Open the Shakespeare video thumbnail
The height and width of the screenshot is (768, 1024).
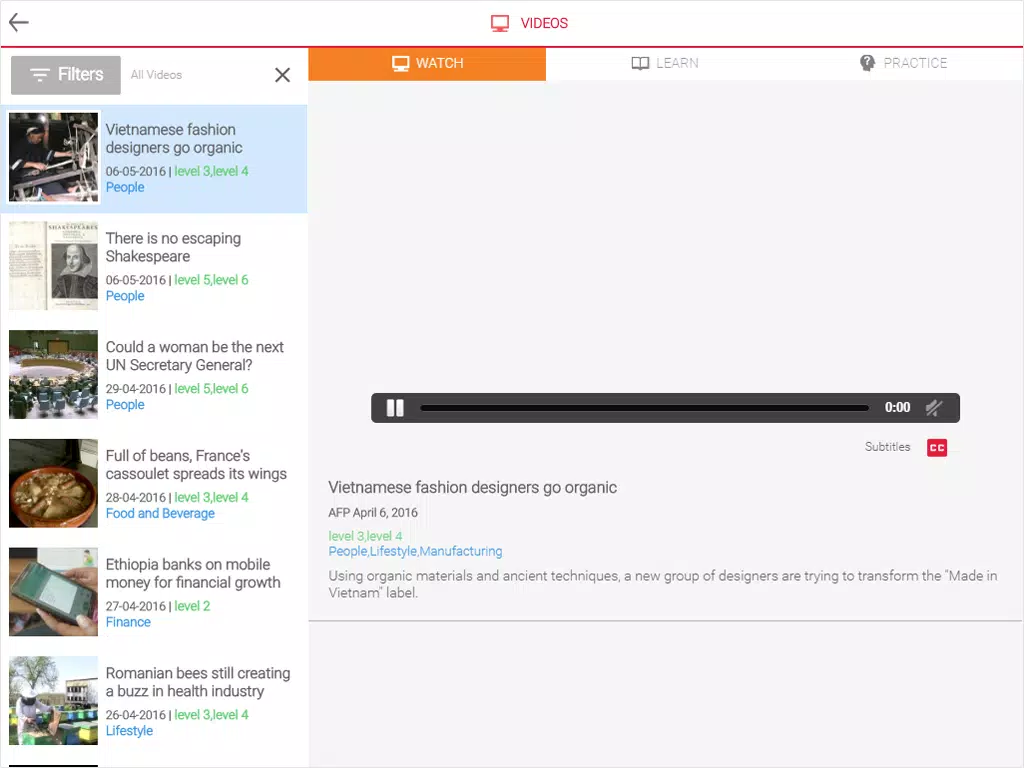coord(54,266)
